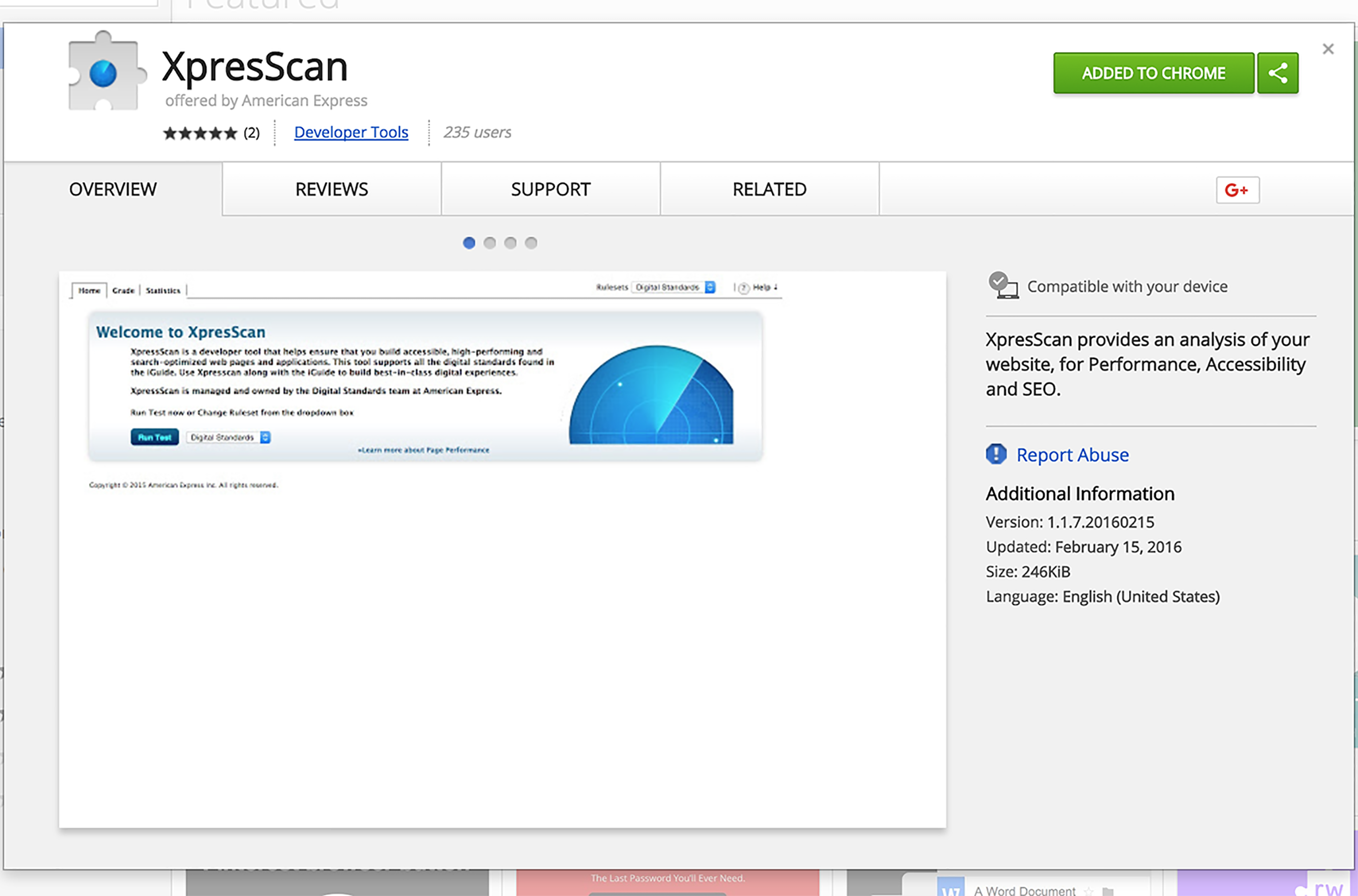This screenshot has width=1358, height=896.
Task: Click 'Welcome to XpresScan' heading in preview
Action: coord(180,332)
